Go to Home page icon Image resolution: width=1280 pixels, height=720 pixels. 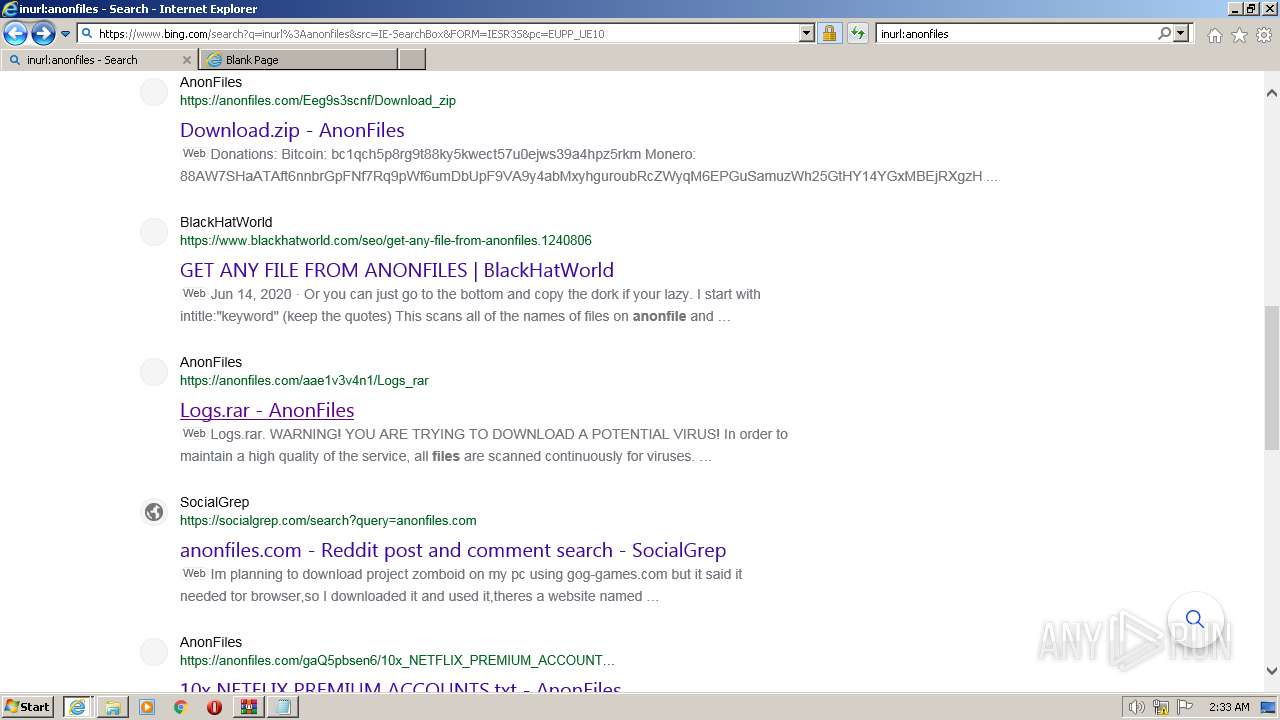click(x=1214, y=35)
